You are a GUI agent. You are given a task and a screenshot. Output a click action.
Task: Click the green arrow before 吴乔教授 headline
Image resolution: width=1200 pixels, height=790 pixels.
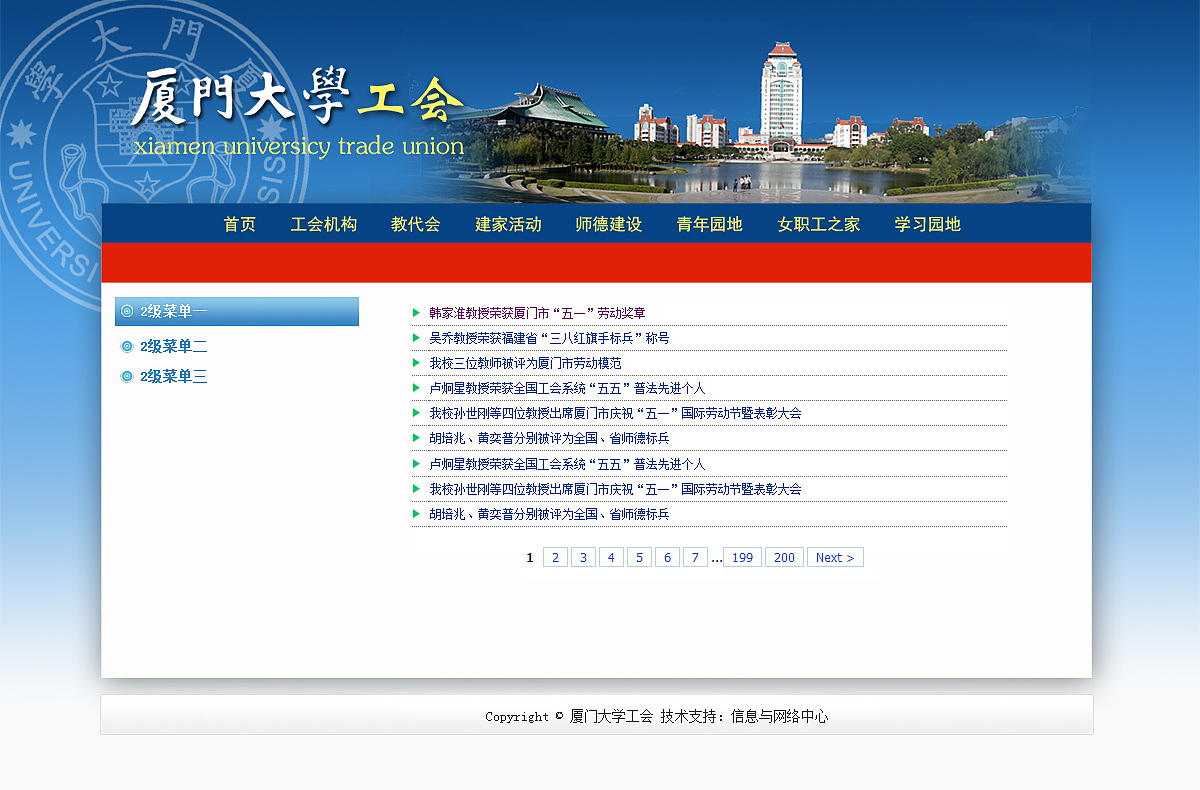pyautogui.click(x=416, y=337)
